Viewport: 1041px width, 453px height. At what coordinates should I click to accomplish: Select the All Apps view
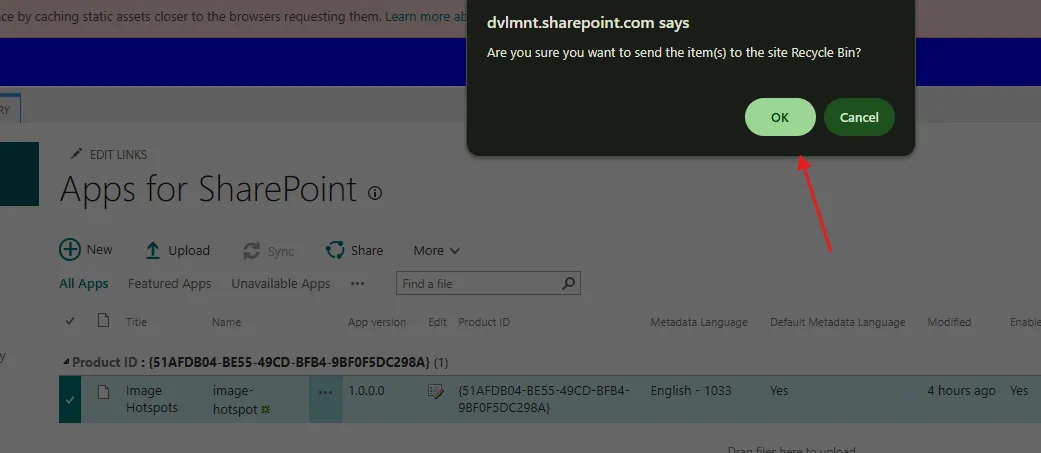tap(84, 284)
